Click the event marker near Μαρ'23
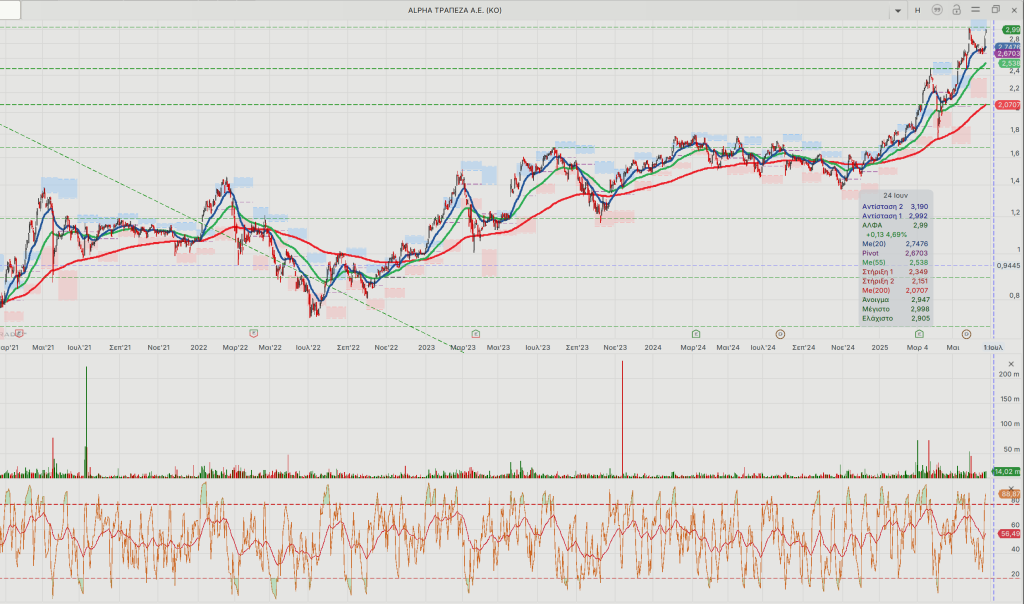 point(474,332)
